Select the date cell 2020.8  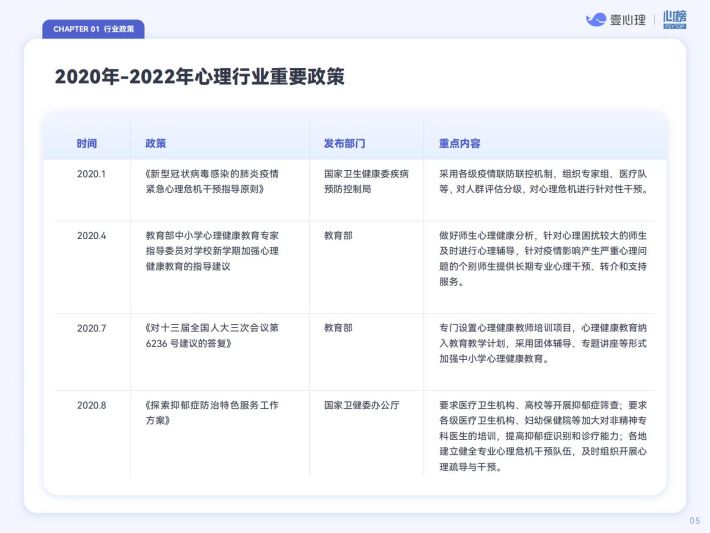(x=91, y=405)
